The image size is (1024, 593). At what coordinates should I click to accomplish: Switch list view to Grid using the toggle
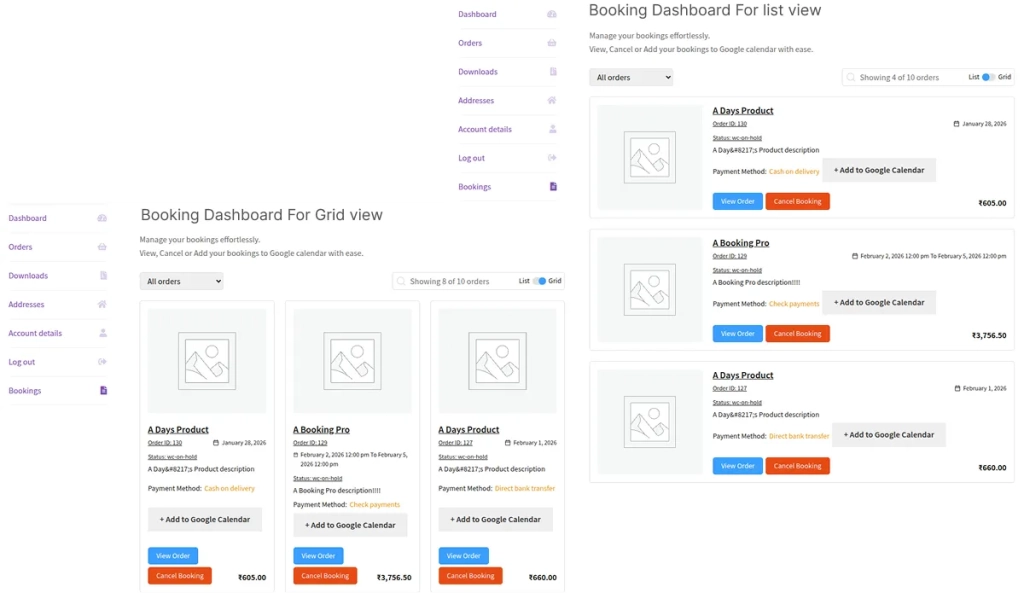[x=986, y=76]
